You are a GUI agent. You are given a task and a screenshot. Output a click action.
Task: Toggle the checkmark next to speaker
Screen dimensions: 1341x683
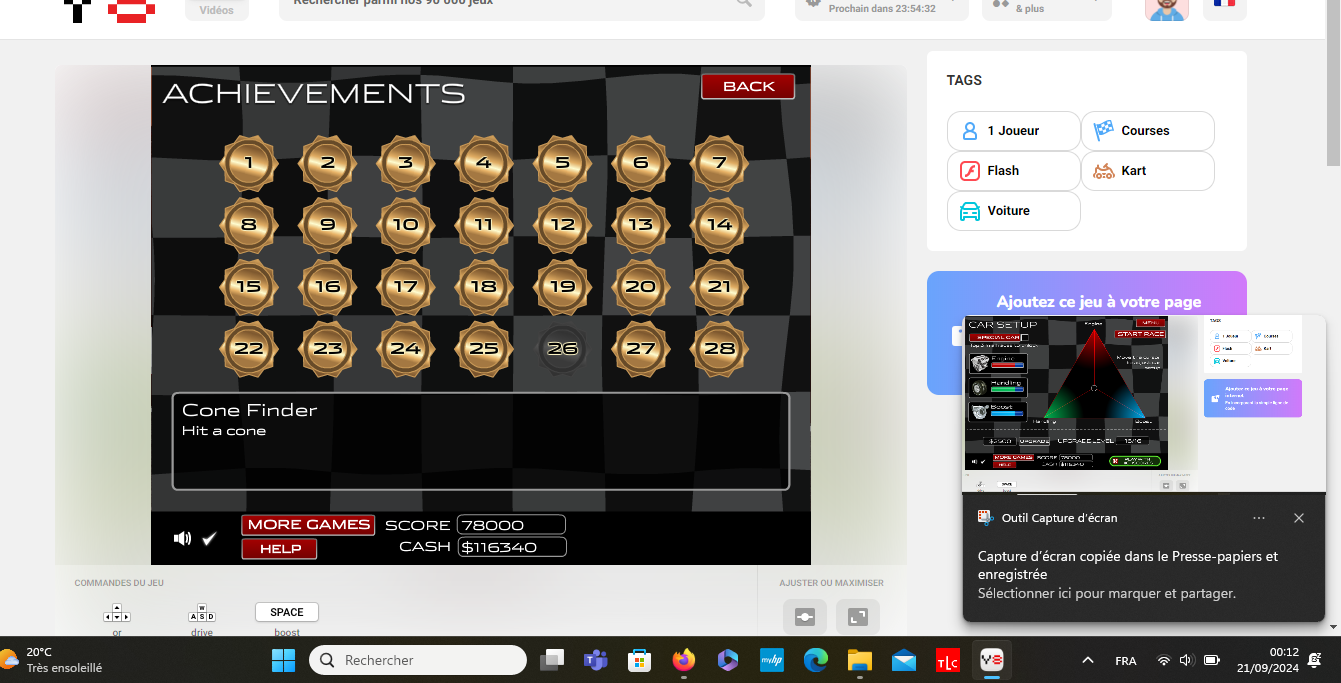click(x=209, y=539)
